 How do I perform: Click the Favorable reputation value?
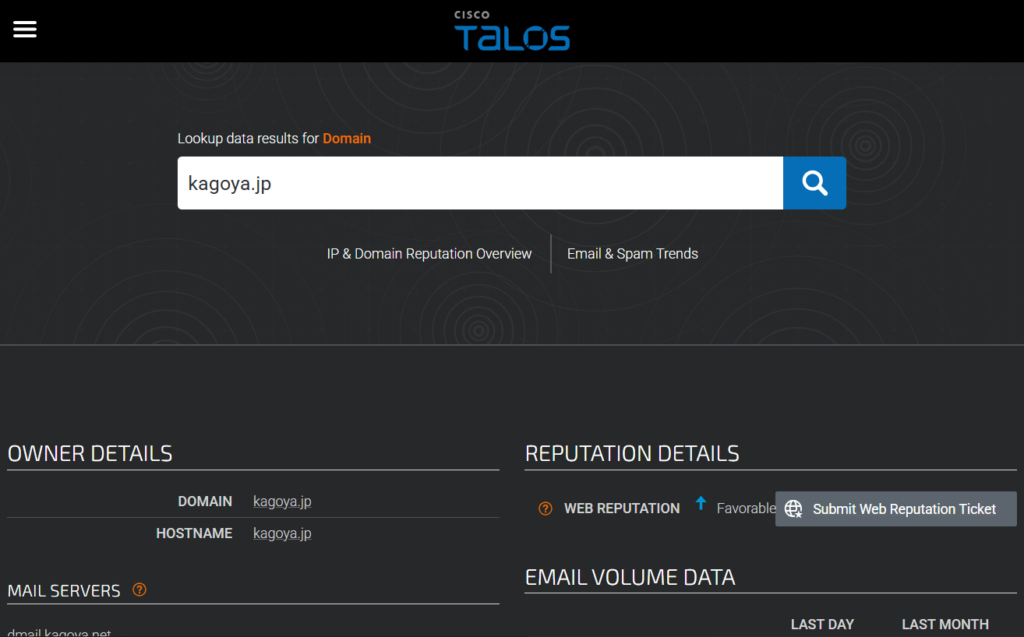(745, 509)
